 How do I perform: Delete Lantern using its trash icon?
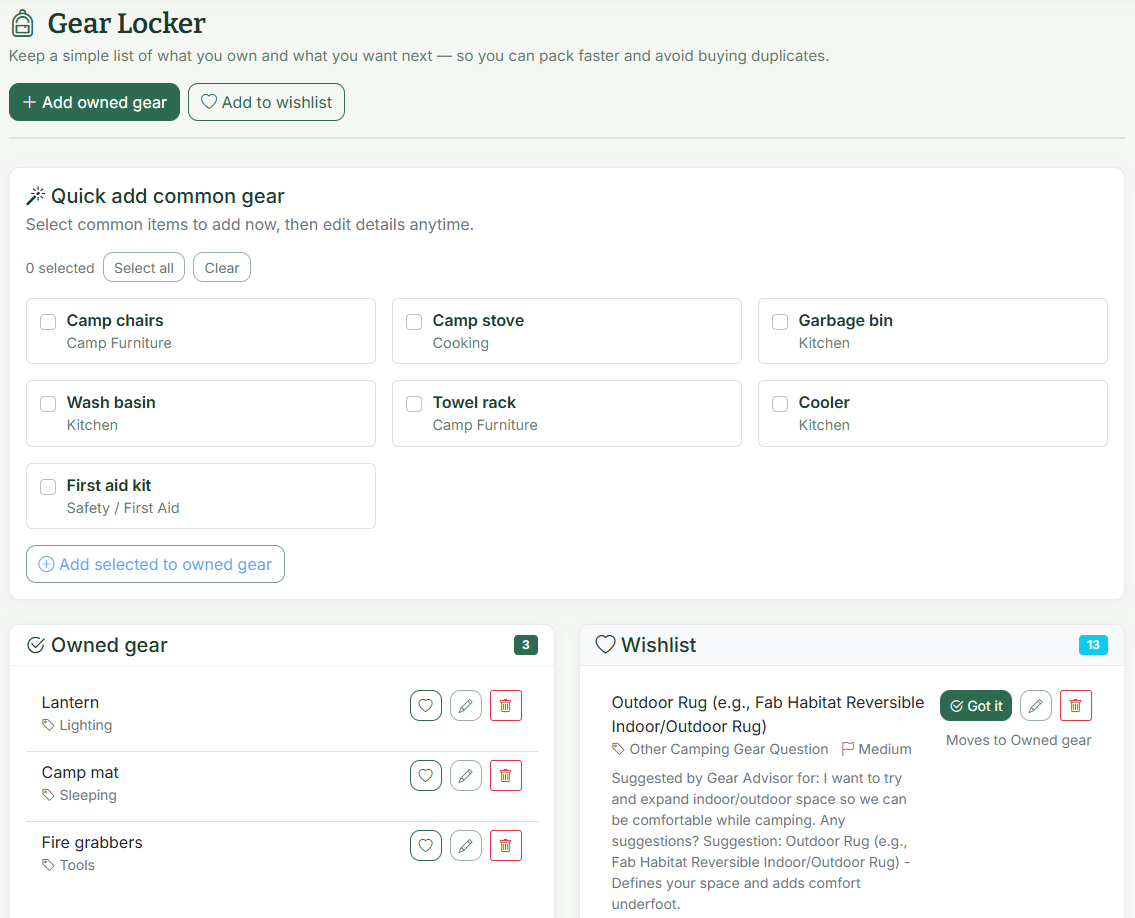click(x=505, y=705)
